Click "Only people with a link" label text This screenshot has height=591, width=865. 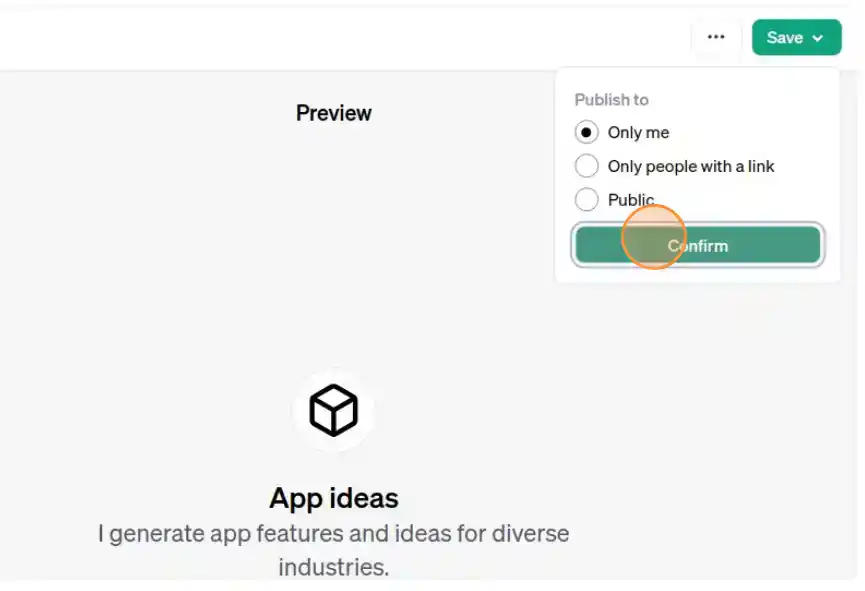coord(691,166)
